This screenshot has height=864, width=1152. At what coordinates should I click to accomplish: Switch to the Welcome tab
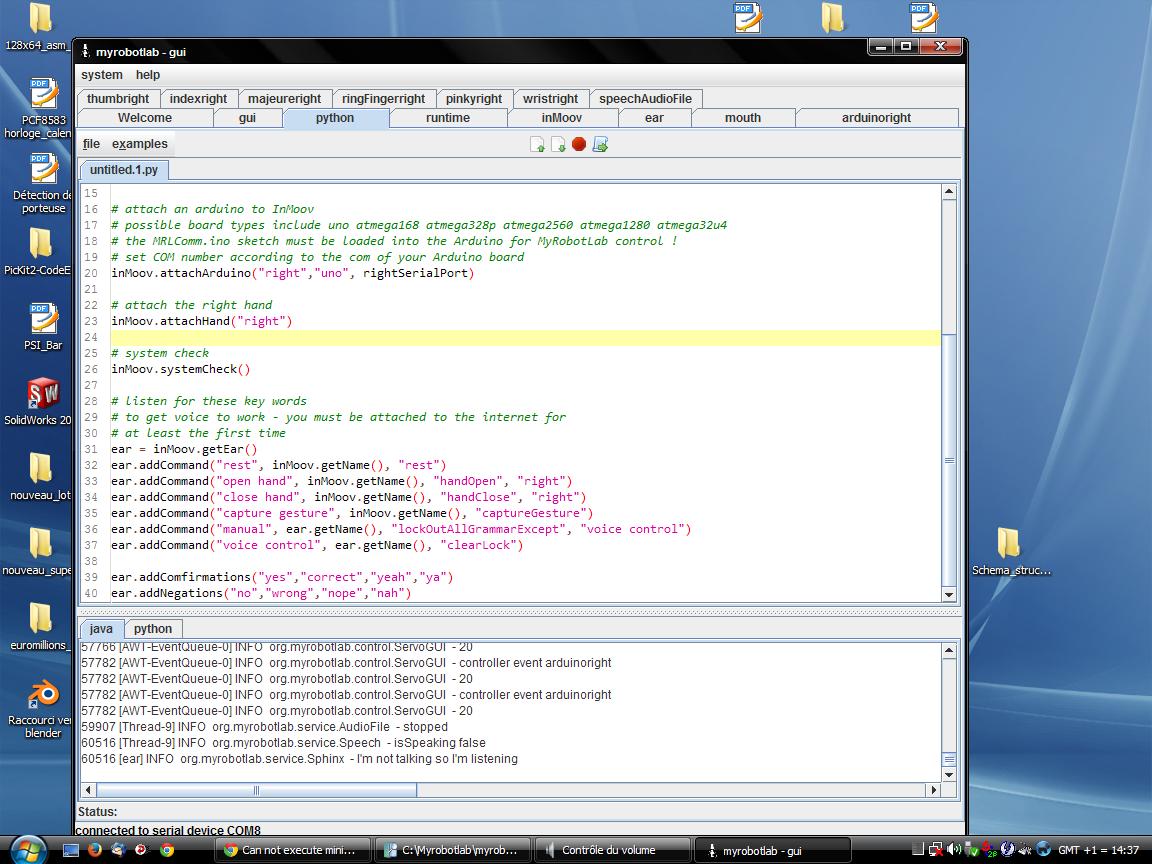point(145,118)
